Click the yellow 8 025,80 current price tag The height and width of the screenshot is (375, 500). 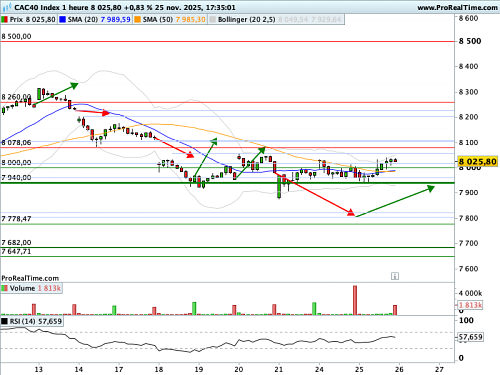point(477,162)
